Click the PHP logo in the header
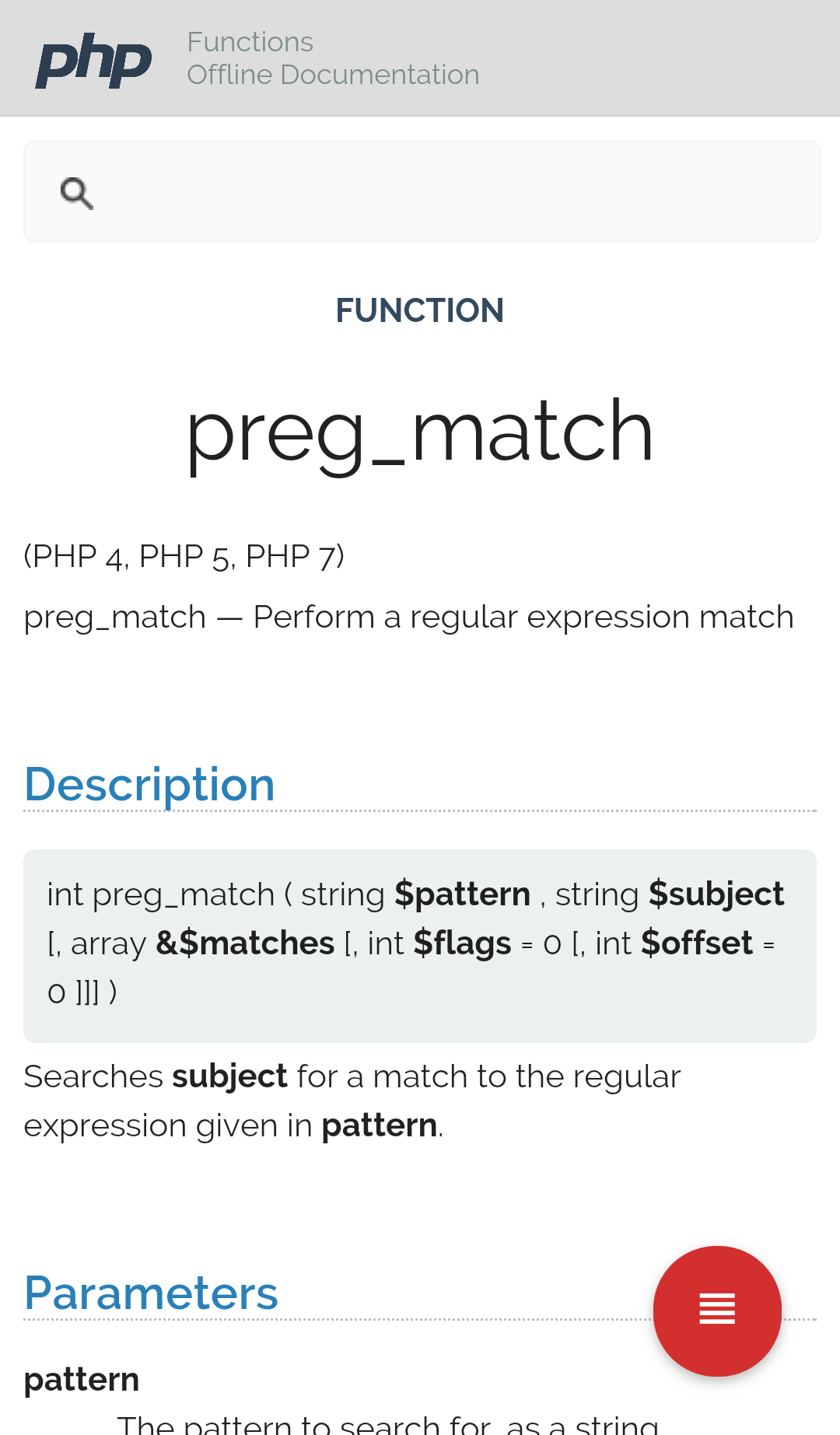 point(93,60)
